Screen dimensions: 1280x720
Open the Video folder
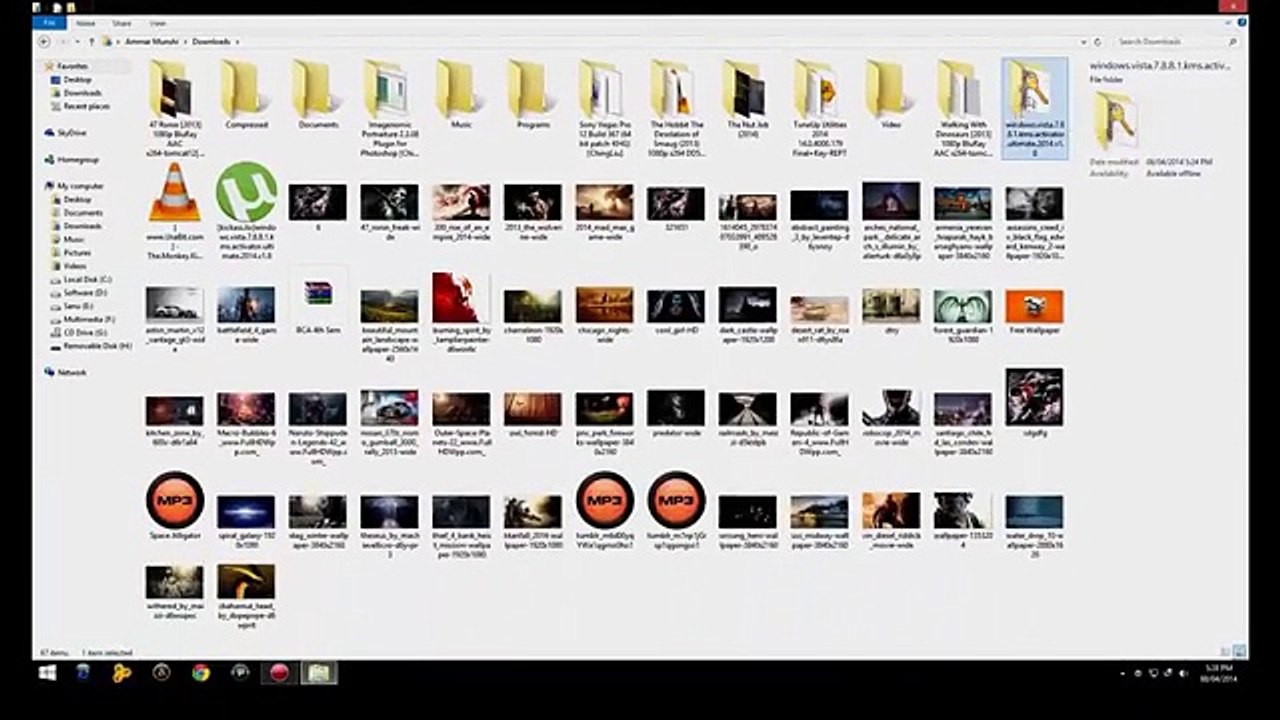[x=891, y=93]
